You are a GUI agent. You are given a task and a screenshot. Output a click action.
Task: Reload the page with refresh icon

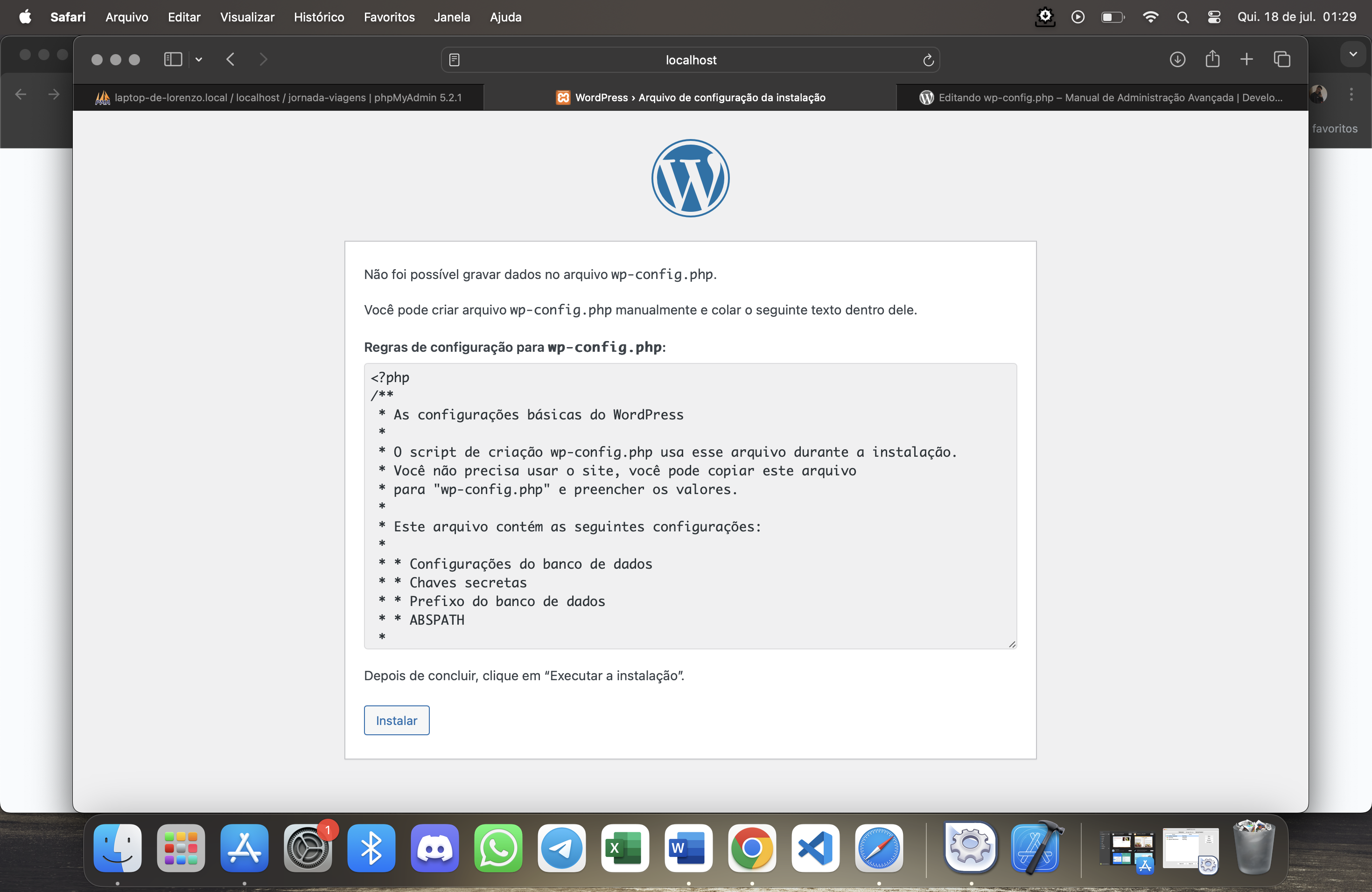coord(928,60)
